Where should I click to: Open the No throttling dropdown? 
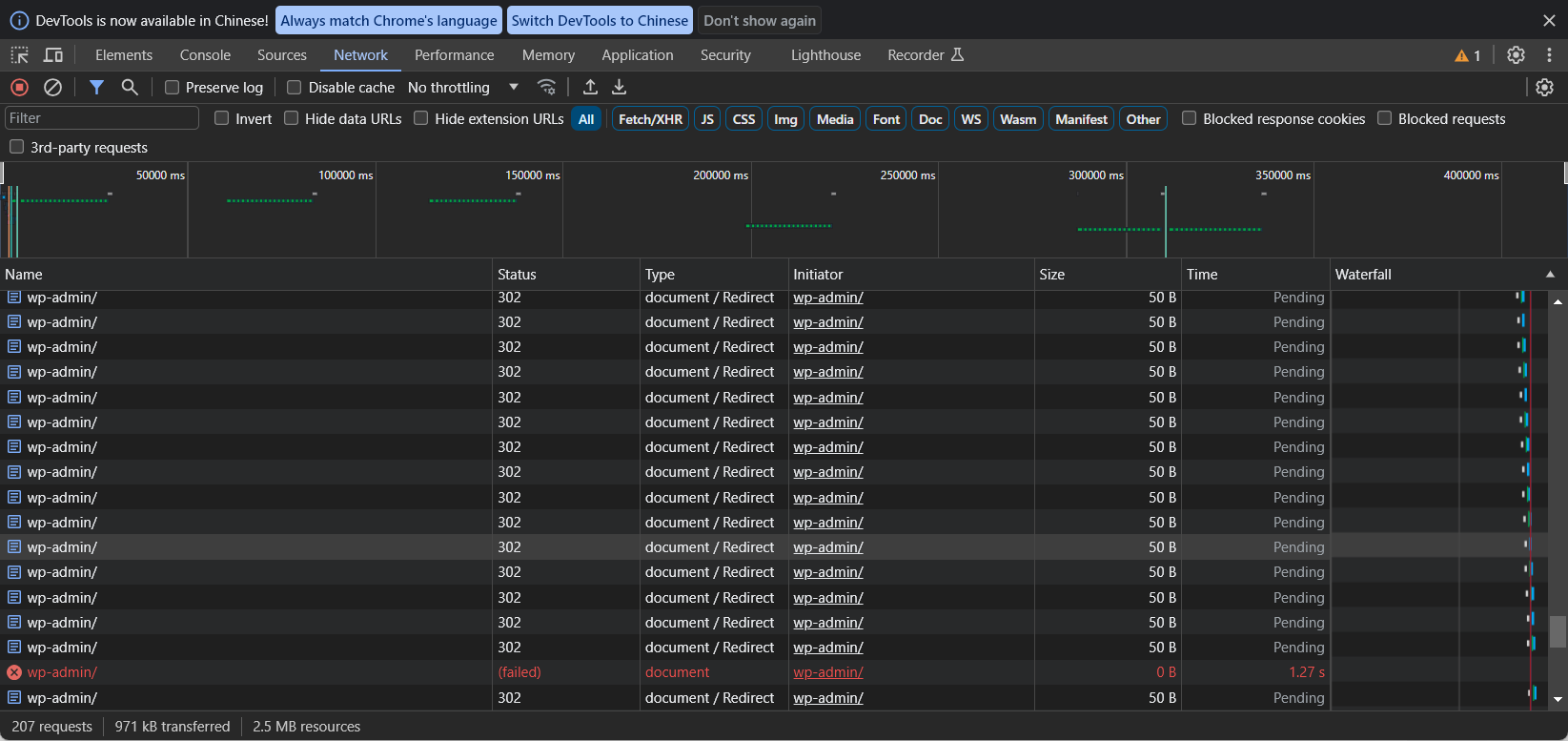click(x=463, y=87)
